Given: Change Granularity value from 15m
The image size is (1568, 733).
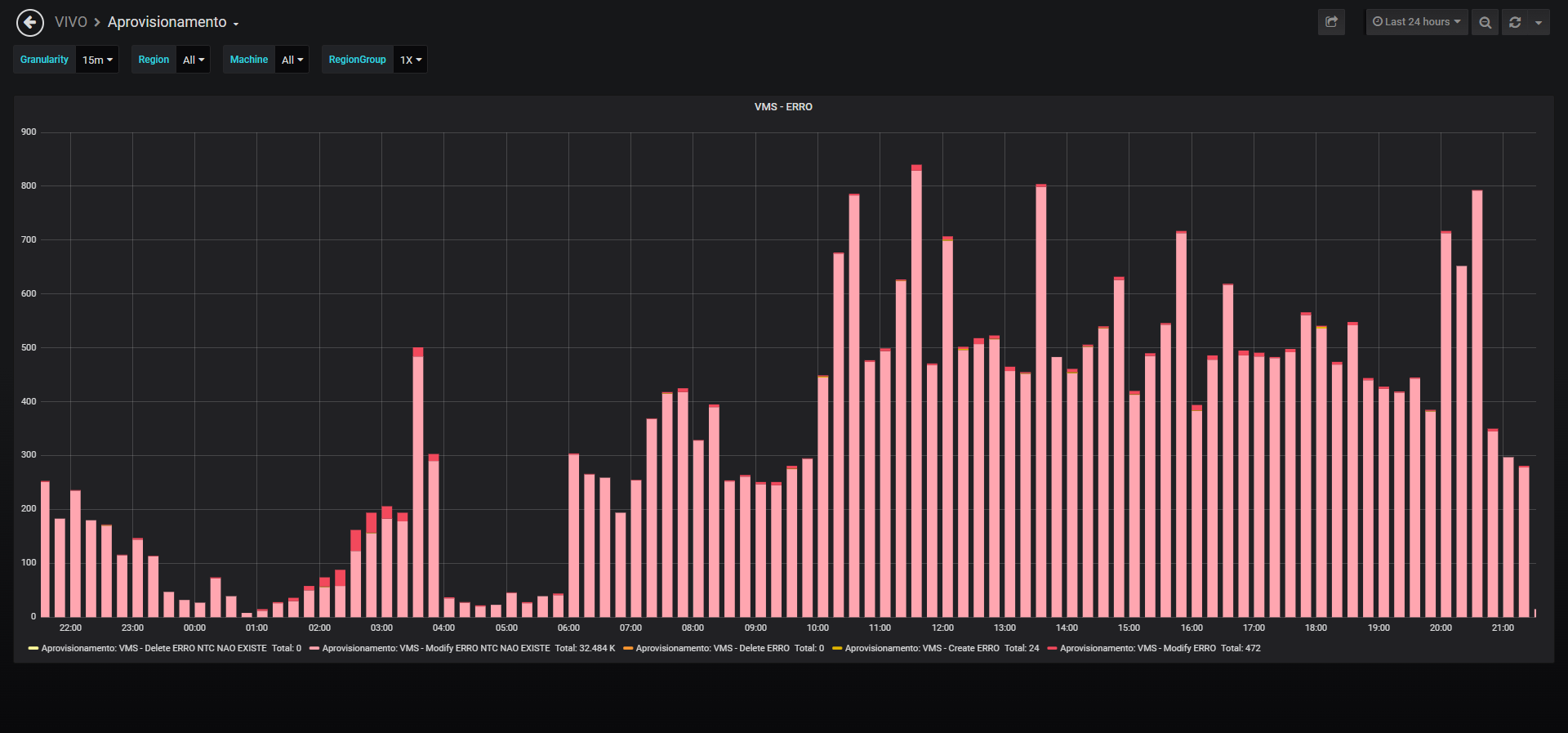Looking at the screenshot, I should pos(97,60).
